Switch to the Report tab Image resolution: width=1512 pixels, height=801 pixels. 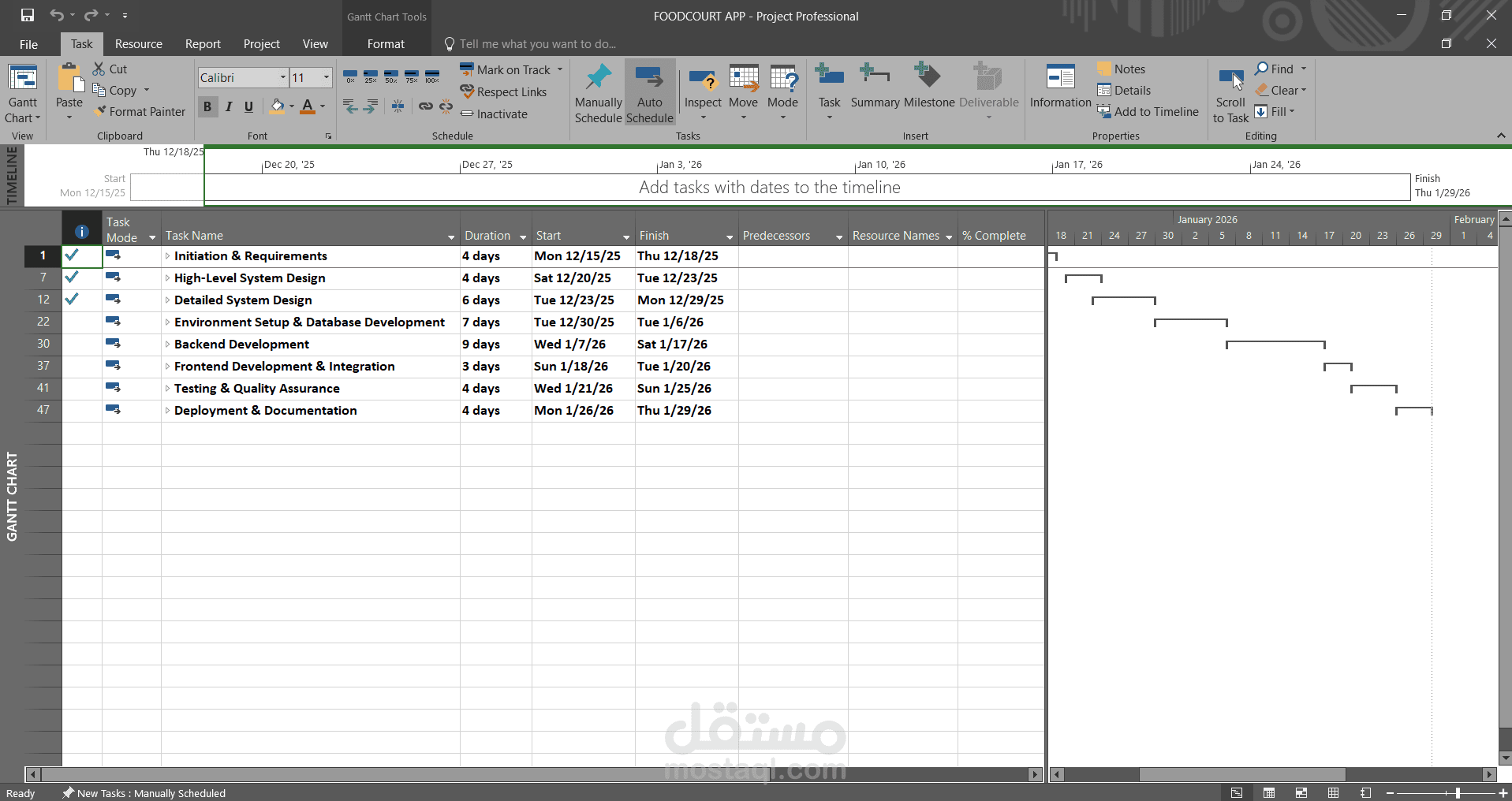[203, 44]
